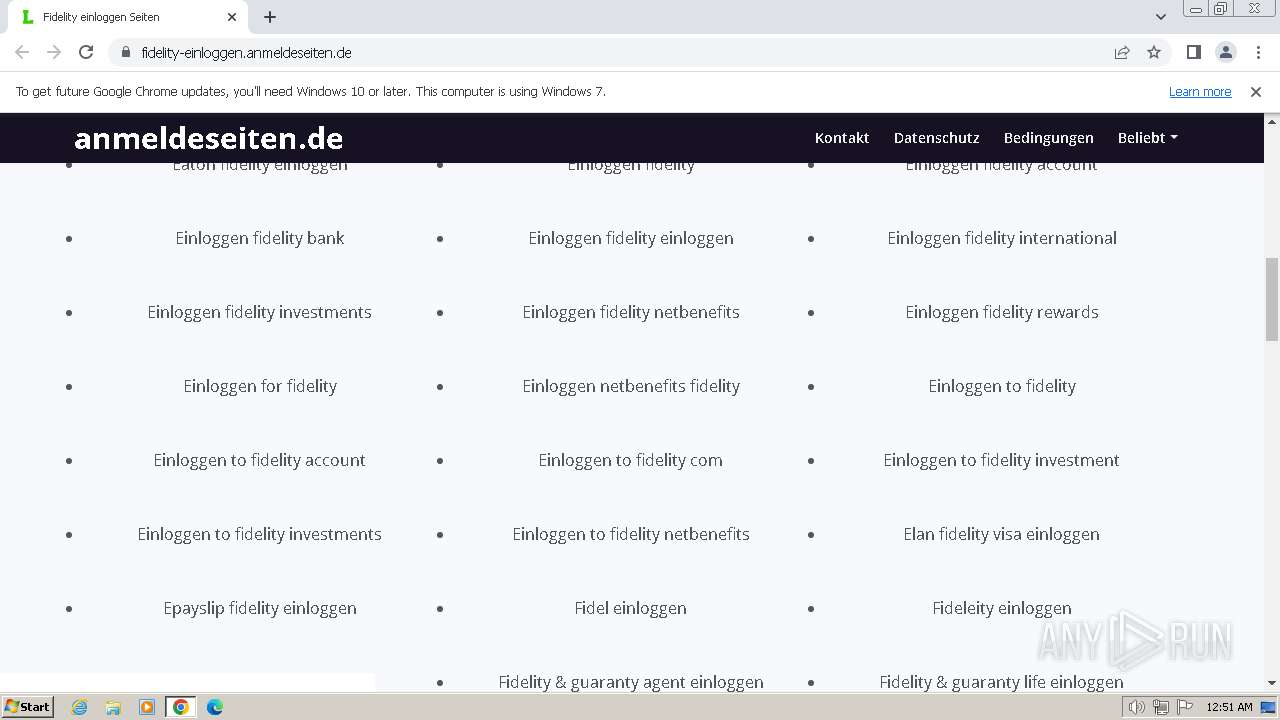Open the Bedingungen menu item
Screen dimensions: 1280x720
click(1048, 138)
